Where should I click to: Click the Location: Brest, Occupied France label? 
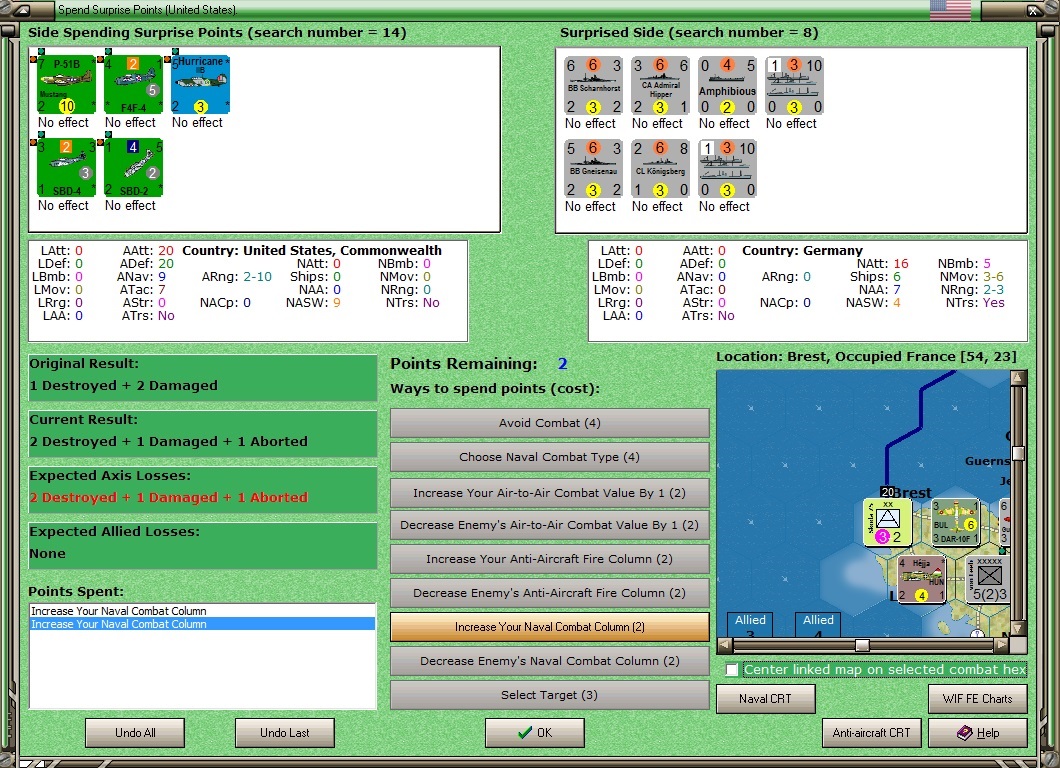click(866, 357)
